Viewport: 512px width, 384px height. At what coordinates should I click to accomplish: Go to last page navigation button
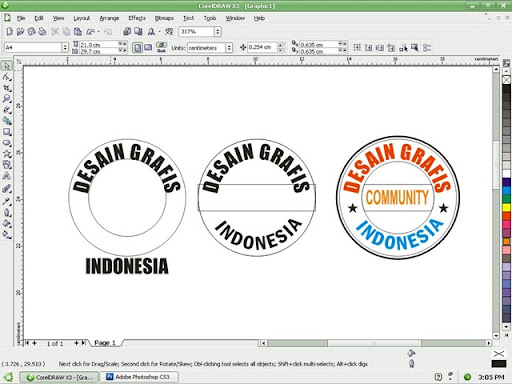(83, 343)
